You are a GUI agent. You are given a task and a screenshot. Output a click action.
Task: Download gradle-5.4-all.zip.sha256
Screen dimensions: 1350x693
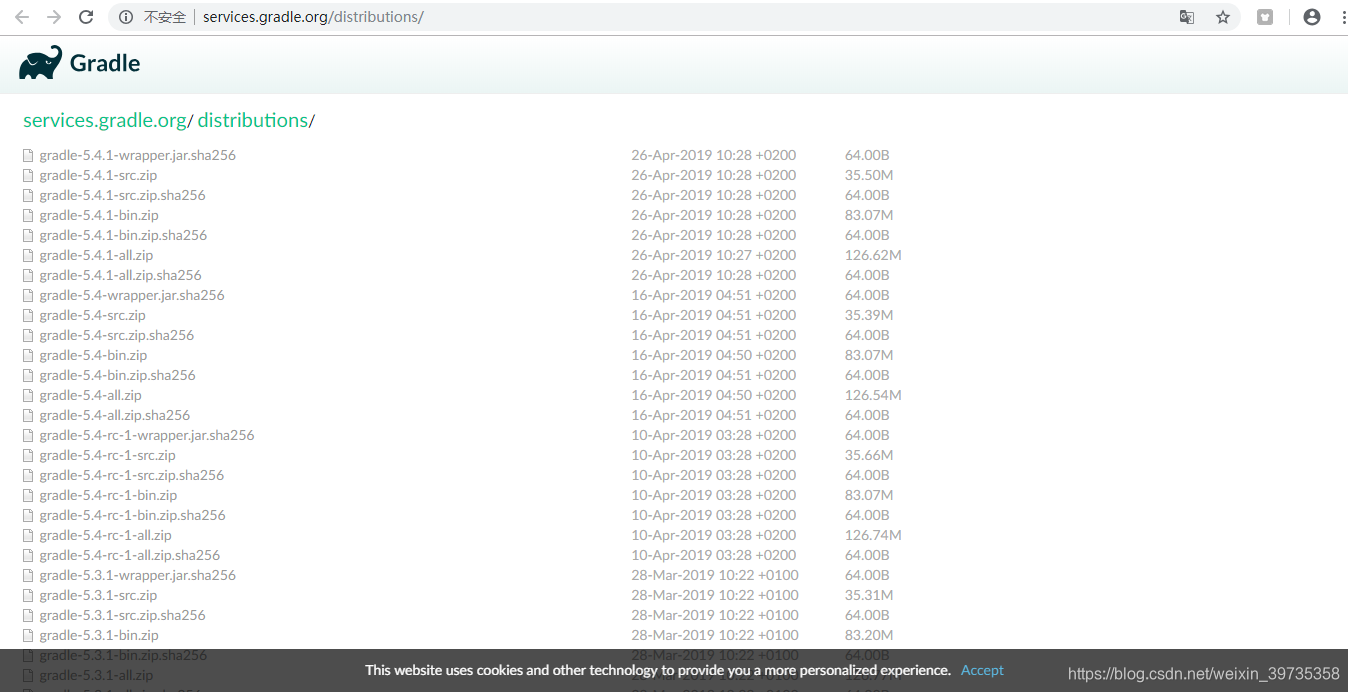point(115,415)
